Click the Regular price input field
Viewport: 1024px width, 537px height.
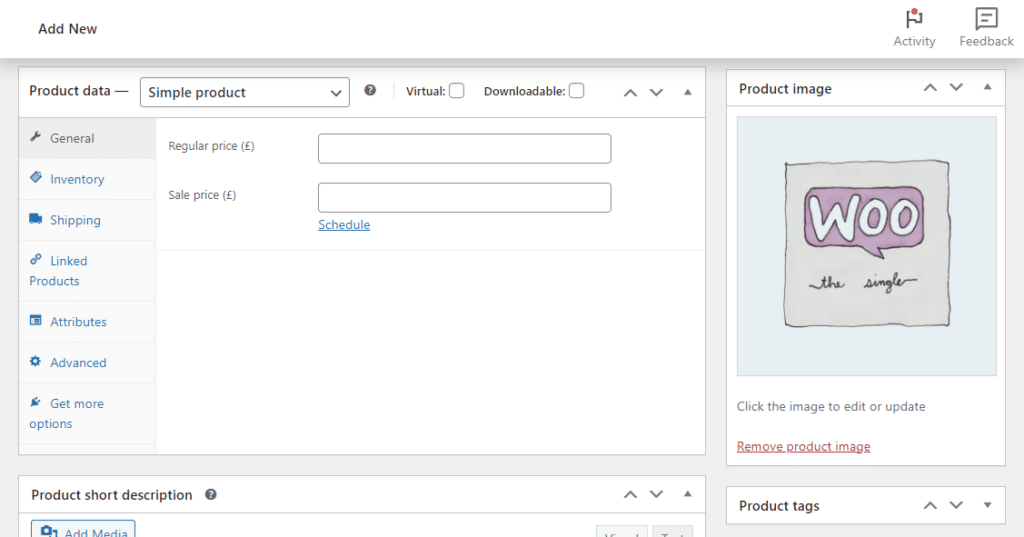pyautogui.click(x=464, y=148)
